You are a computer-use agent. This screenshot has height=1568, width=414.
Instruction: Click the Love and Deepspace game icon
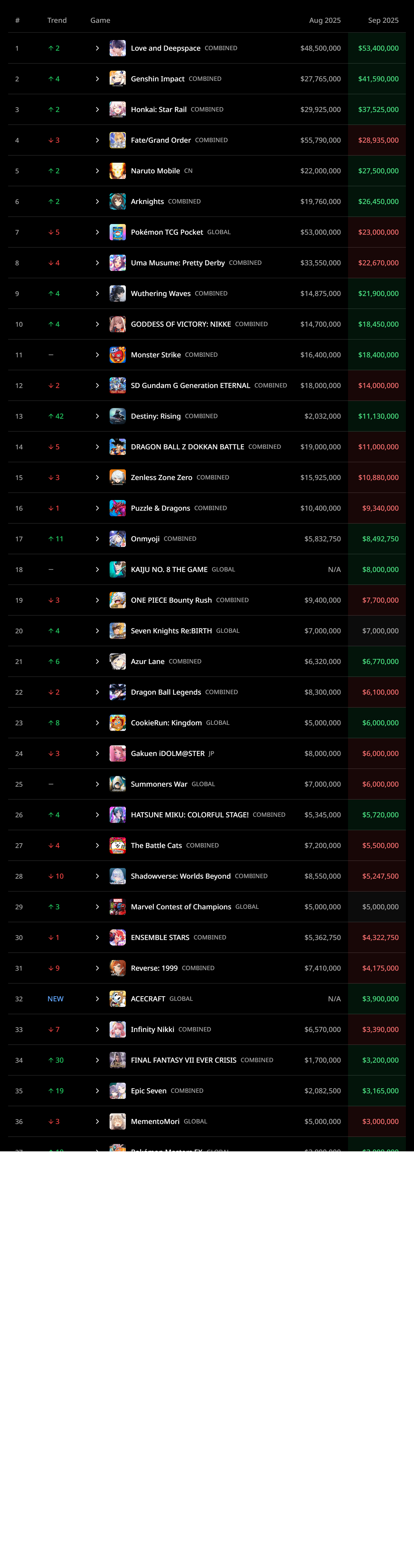pyautogui.click(x=118, y=48)
